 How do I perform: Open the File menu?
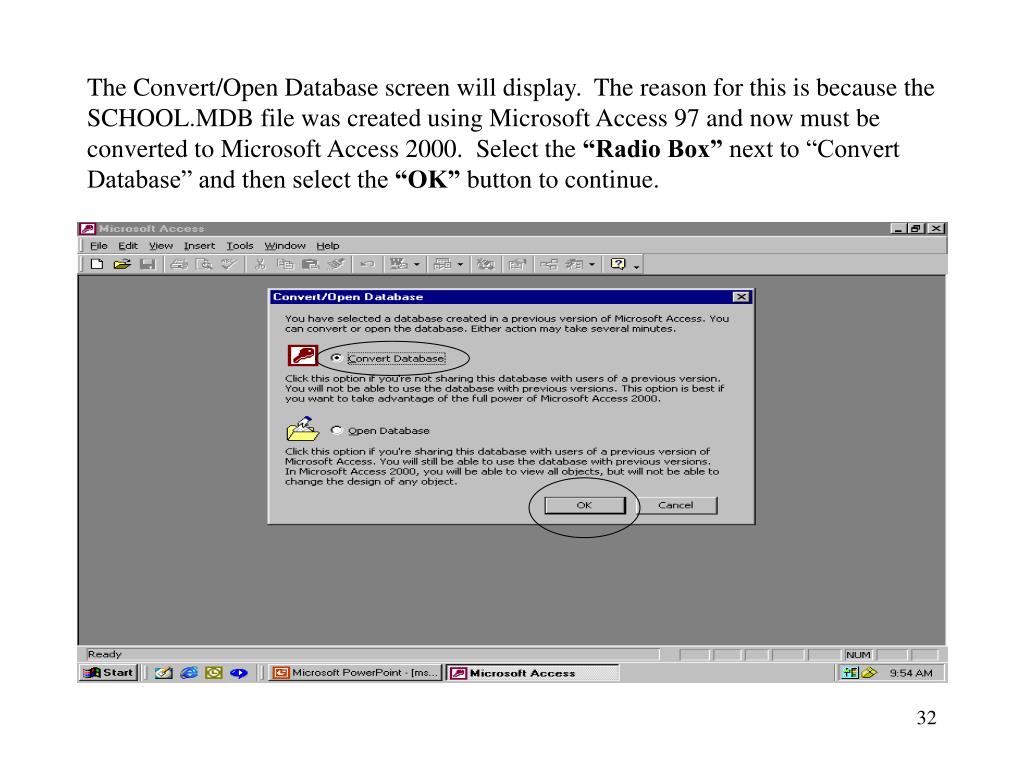click(99, 246)
